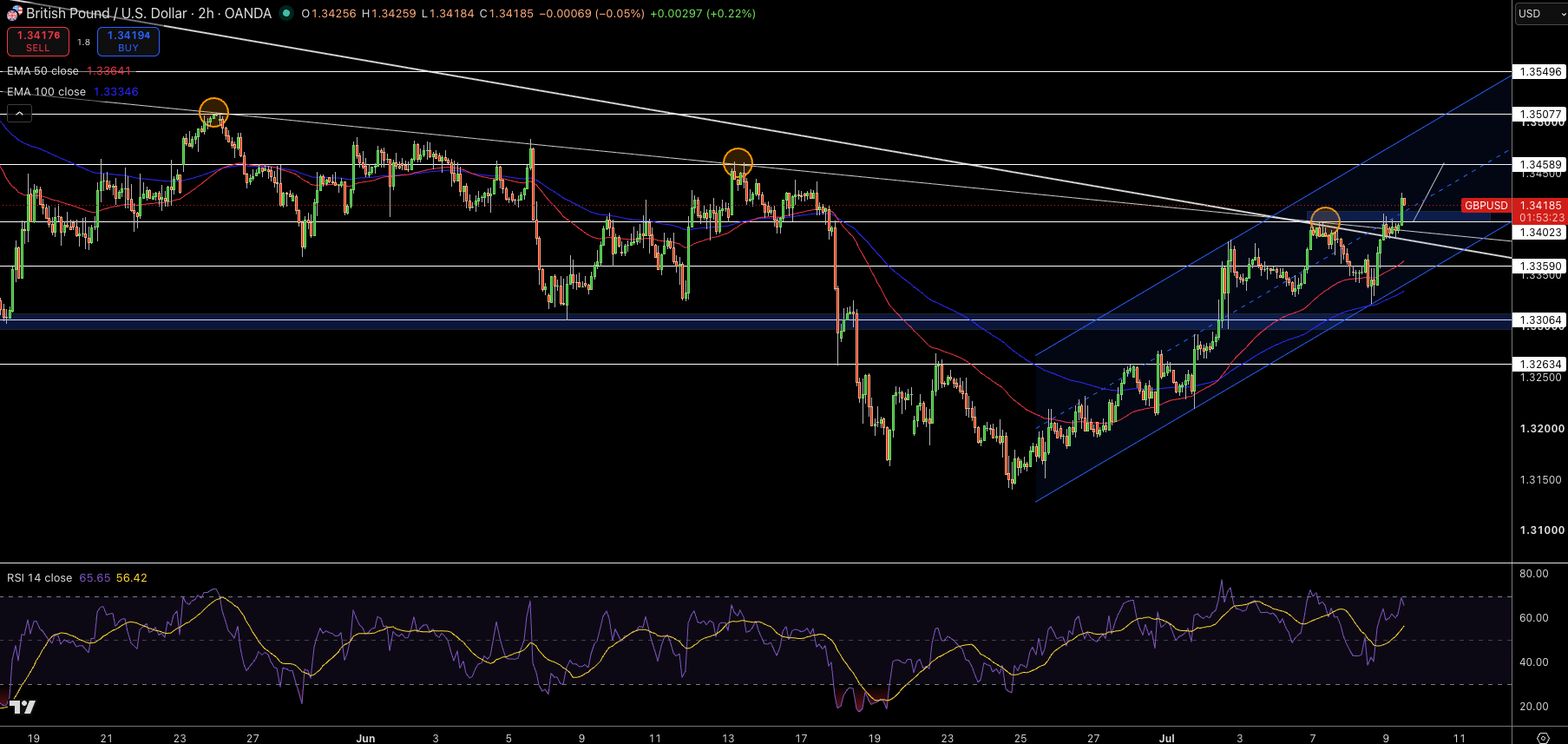Screen dimensions: 1568x744
Task: Click the EMA 100 value 1.33346
Action: click(116, 92)
